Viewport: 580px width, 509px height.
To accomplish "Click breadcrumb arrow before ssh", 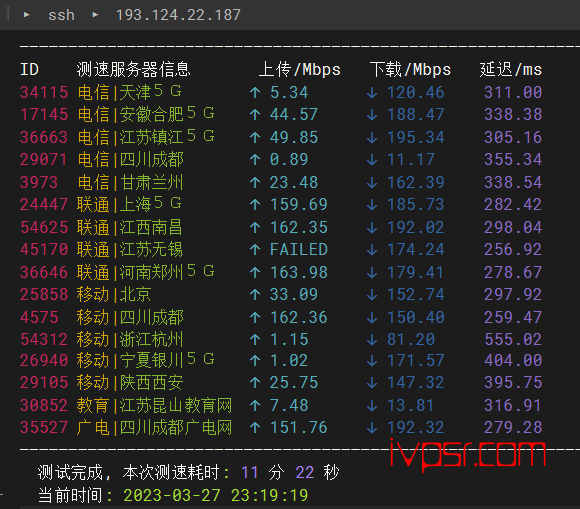I will [27, 15].
